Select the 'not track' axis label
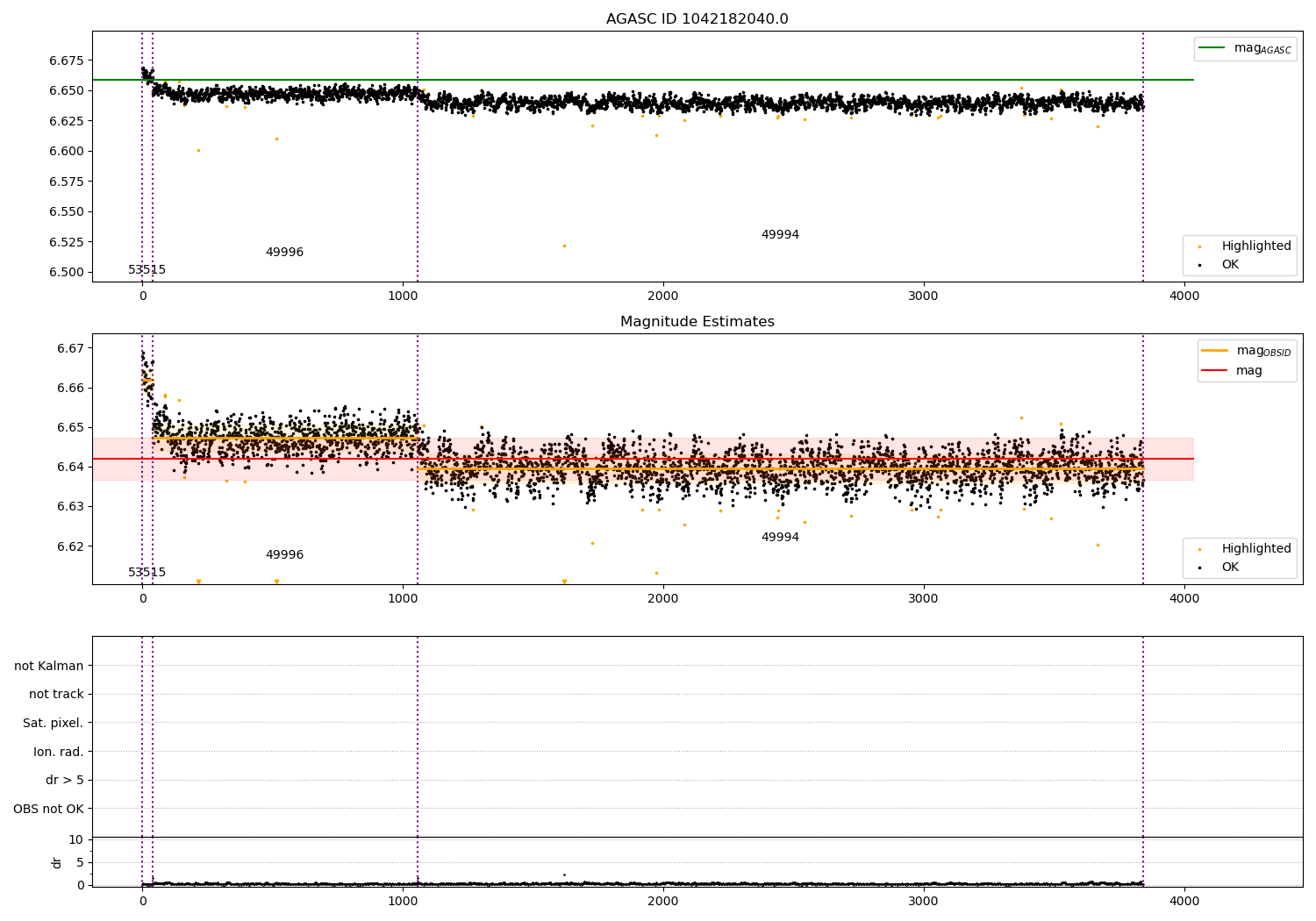 tap(56, 695)
